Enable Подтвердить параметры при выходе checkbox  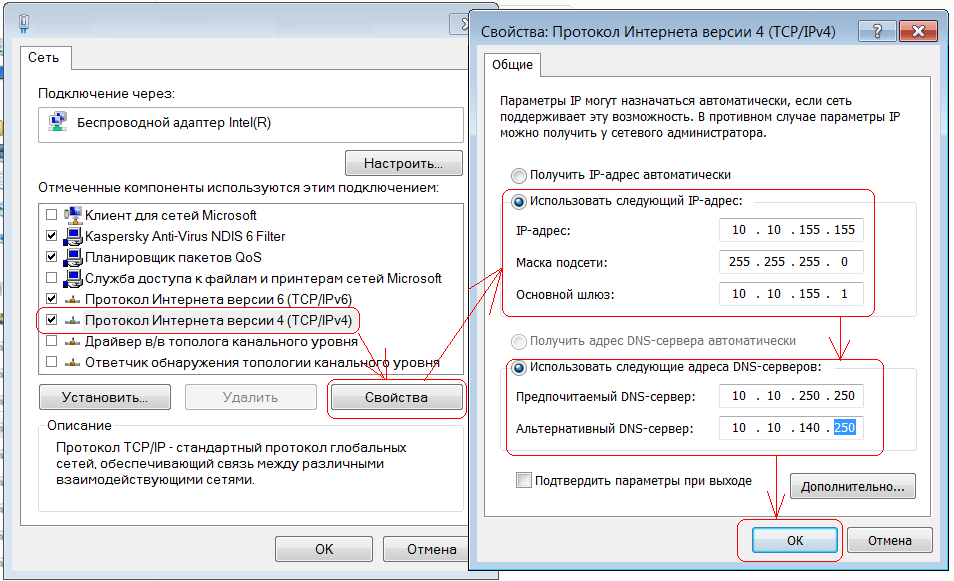pos(523,480)
